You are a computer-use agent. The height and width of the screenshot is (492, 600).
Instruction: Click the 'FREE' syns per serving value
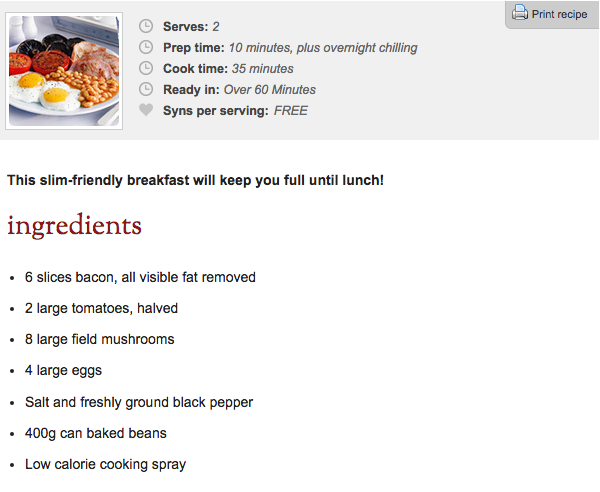tap(291, 110)
